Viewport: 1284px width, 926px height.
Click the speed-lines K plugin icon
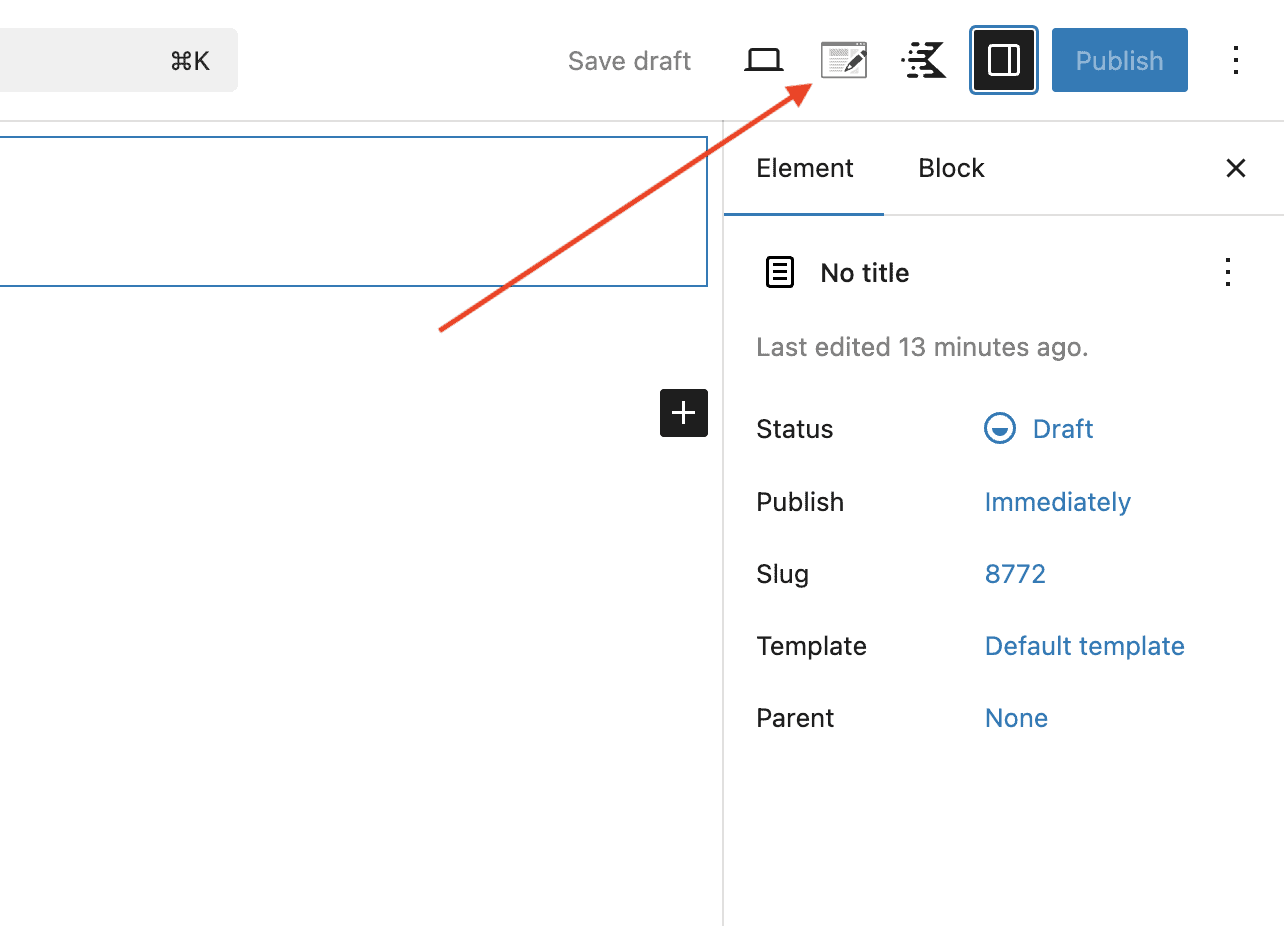pos(923,61)
